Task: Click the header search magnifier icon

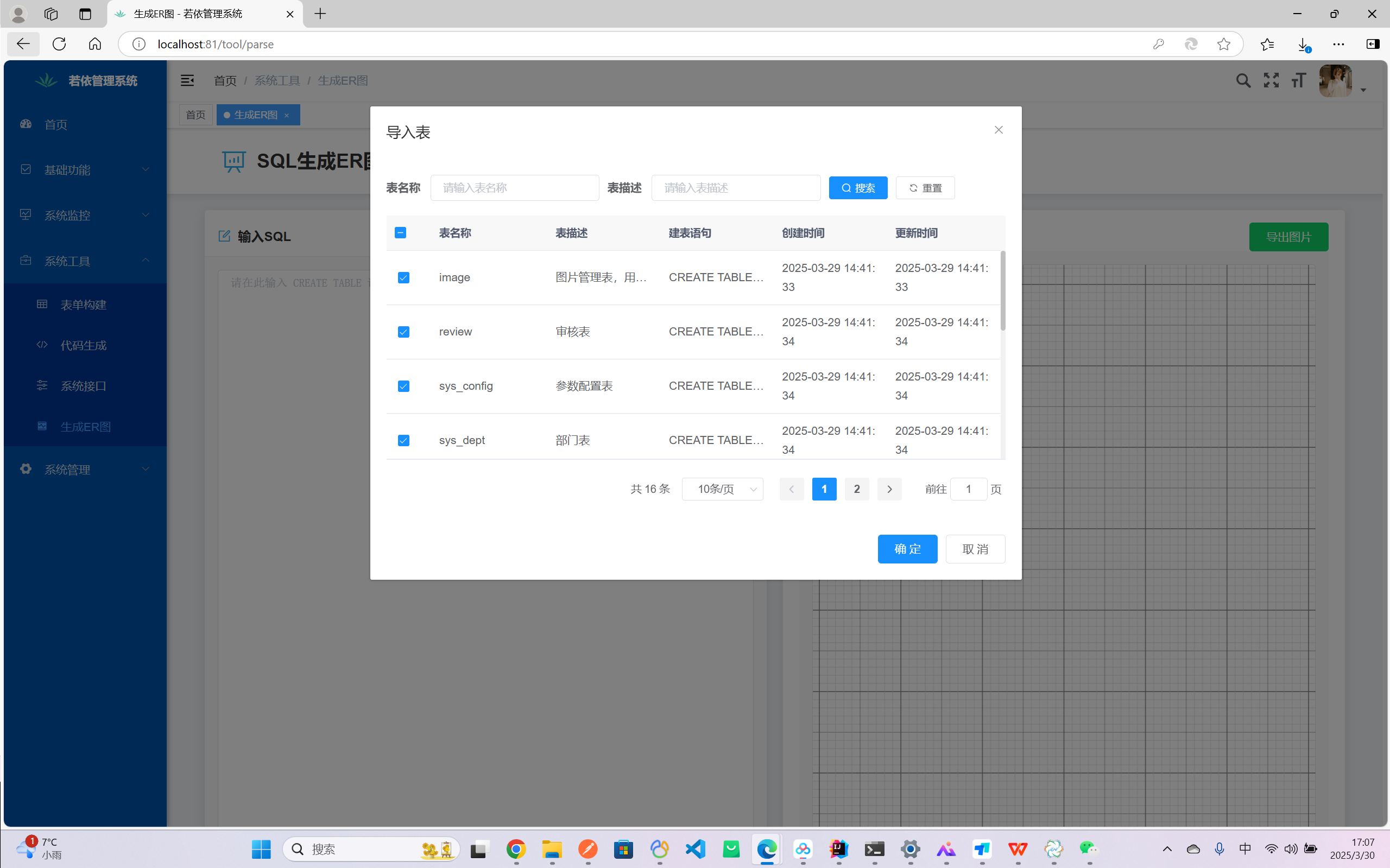Action: 1243,80
